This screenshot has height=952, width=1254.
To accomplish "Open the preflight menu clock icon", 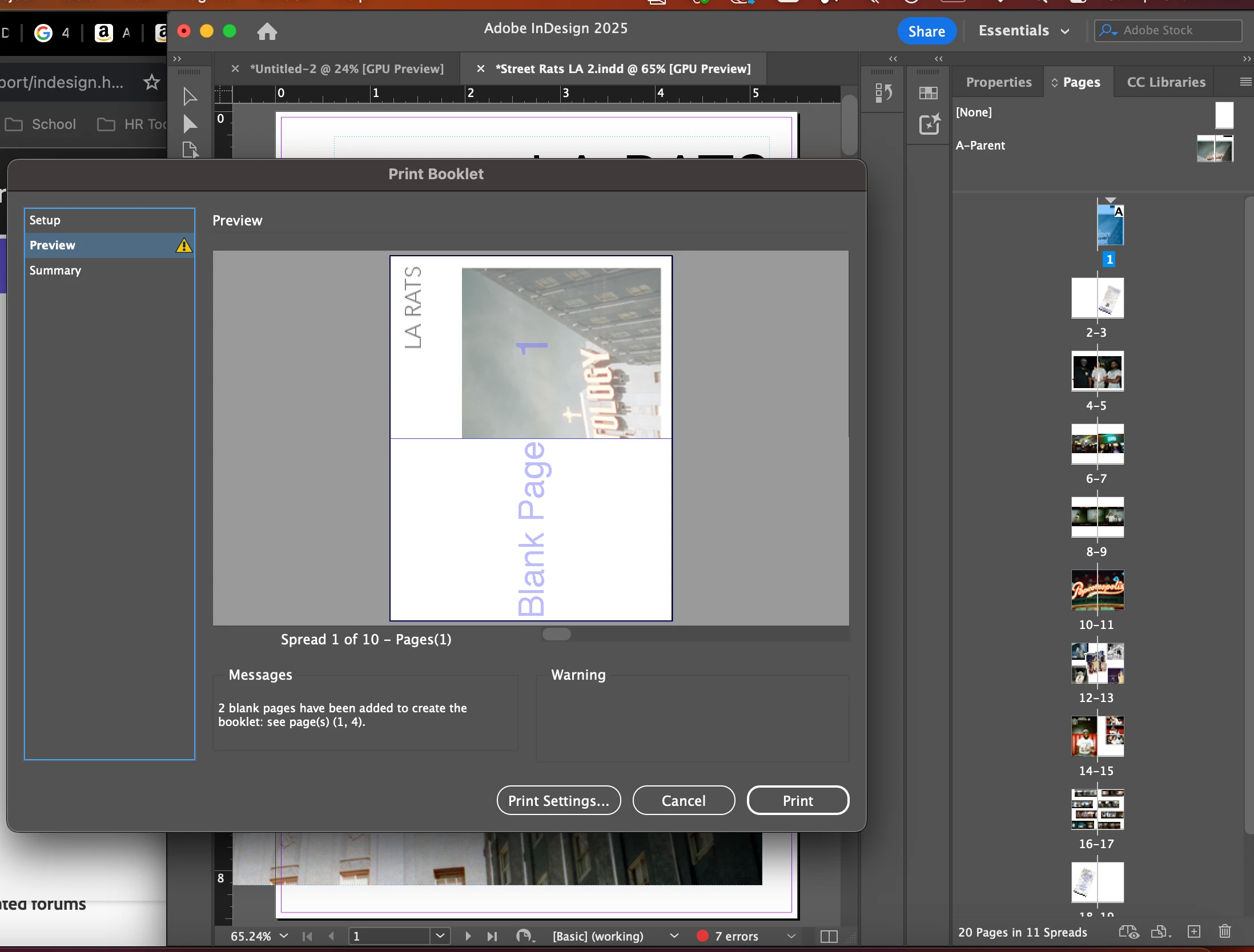I will click(x=524, y=936).
